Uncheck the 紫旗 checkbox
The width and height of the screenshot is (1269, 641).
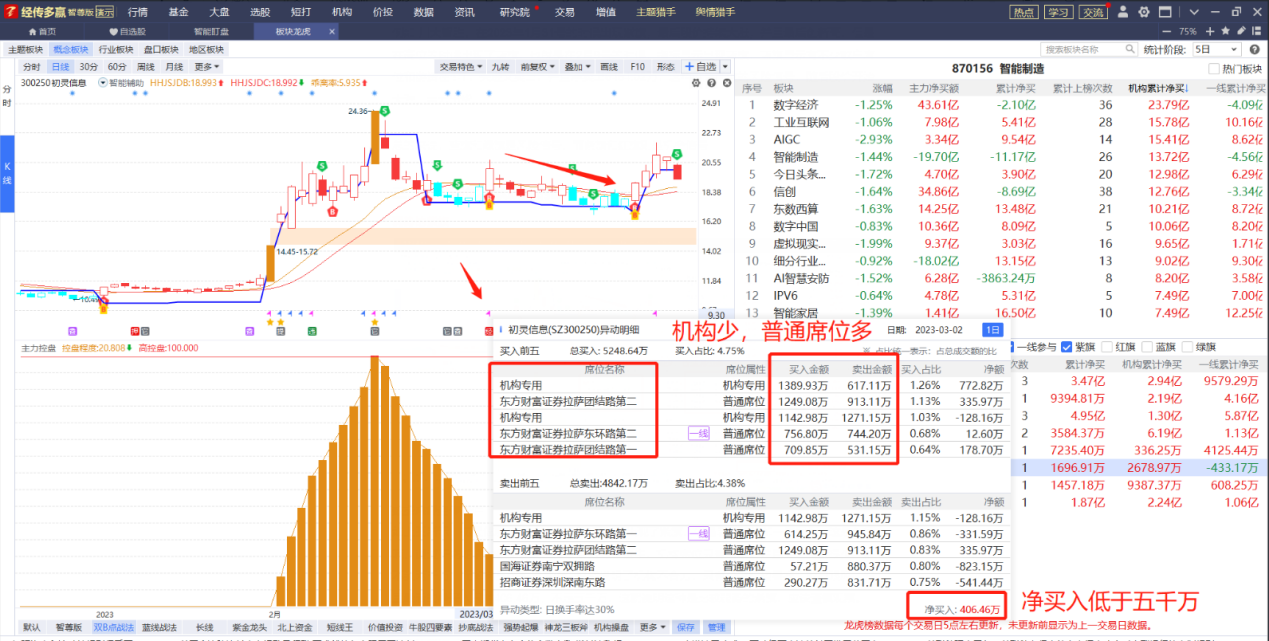[x=1067, y=347]
